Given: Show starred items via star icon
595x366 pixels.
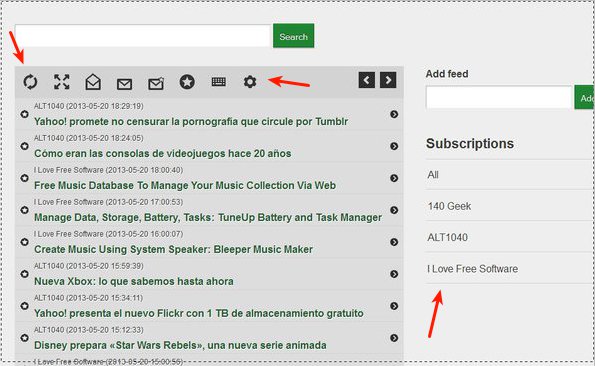Looking at the screenshot, I should pos(187,82).
